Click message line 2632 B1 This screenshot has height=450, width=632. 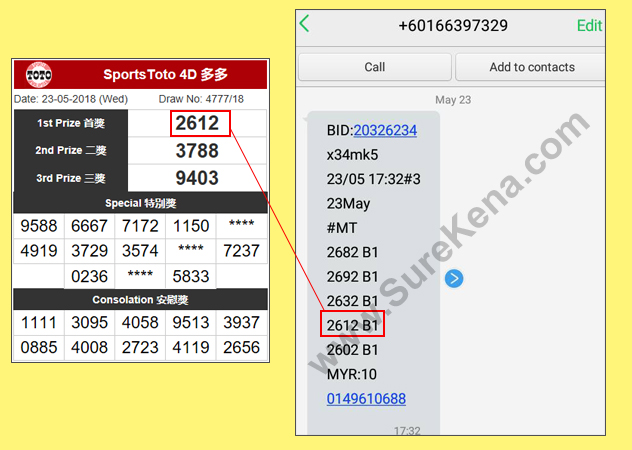point(352,301)
